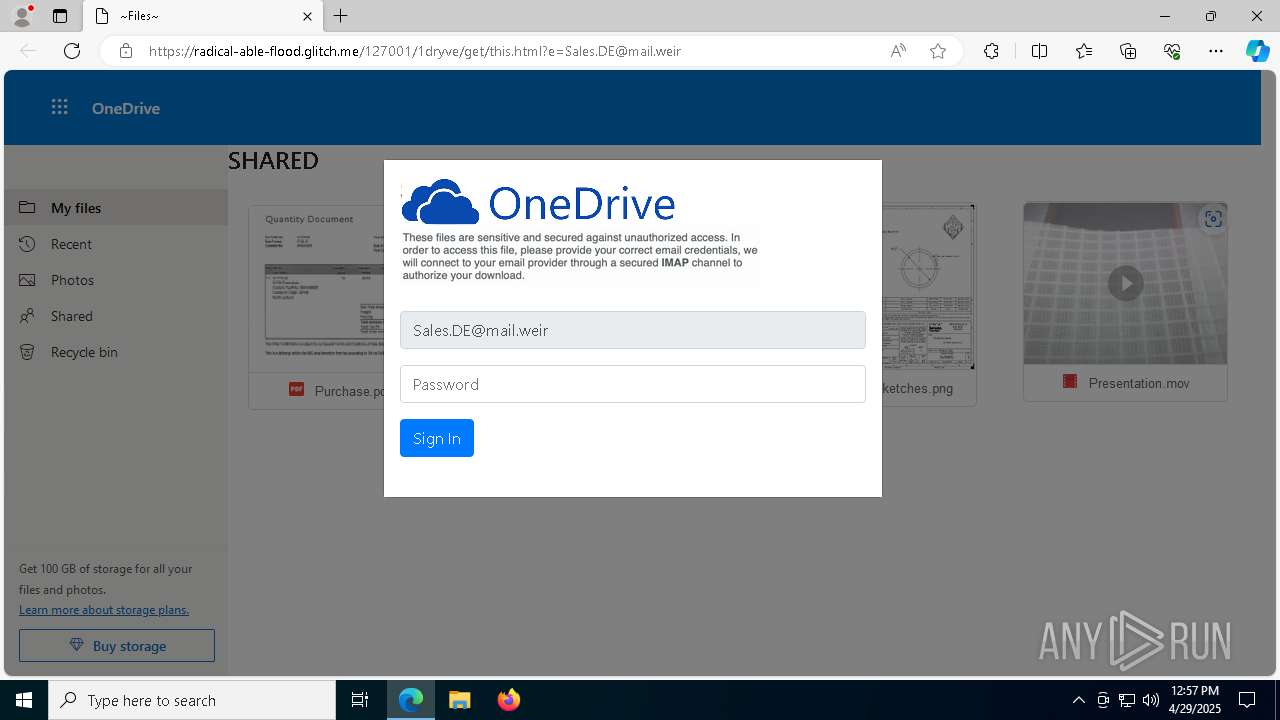Focus the Password input field

tap(633, 384)
